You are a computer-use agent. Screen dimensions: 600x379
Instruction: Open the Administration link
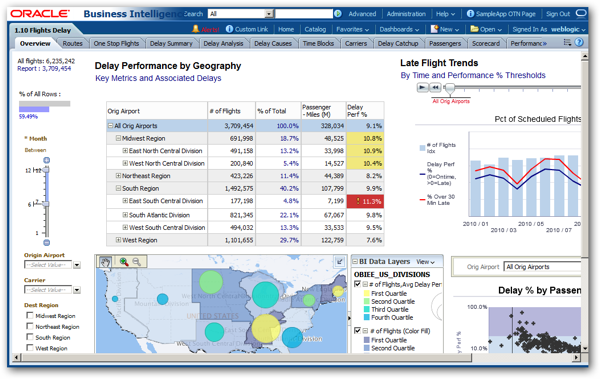(406, 14)
